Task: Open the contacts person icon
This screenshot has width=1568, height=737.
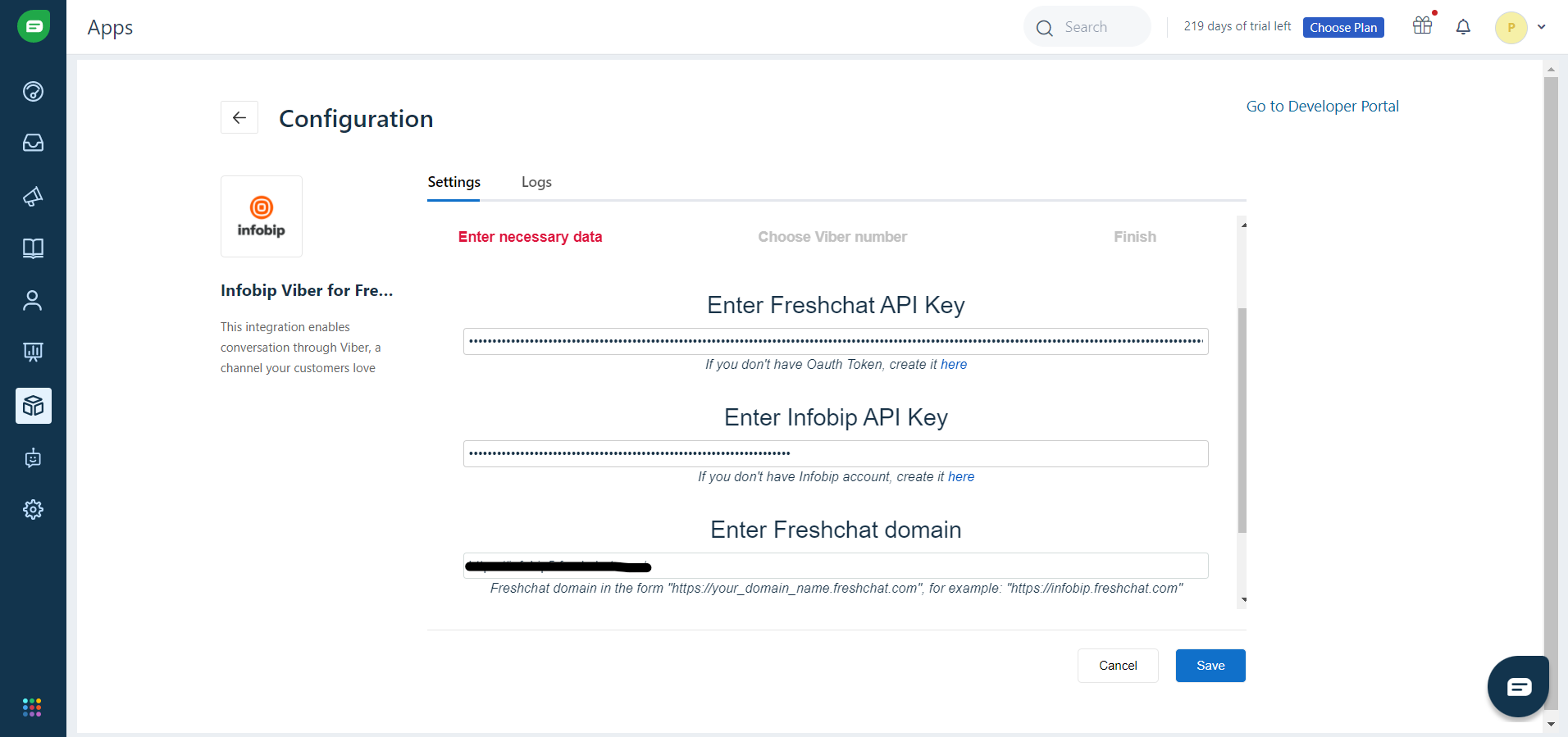Action: pos(33,301)
